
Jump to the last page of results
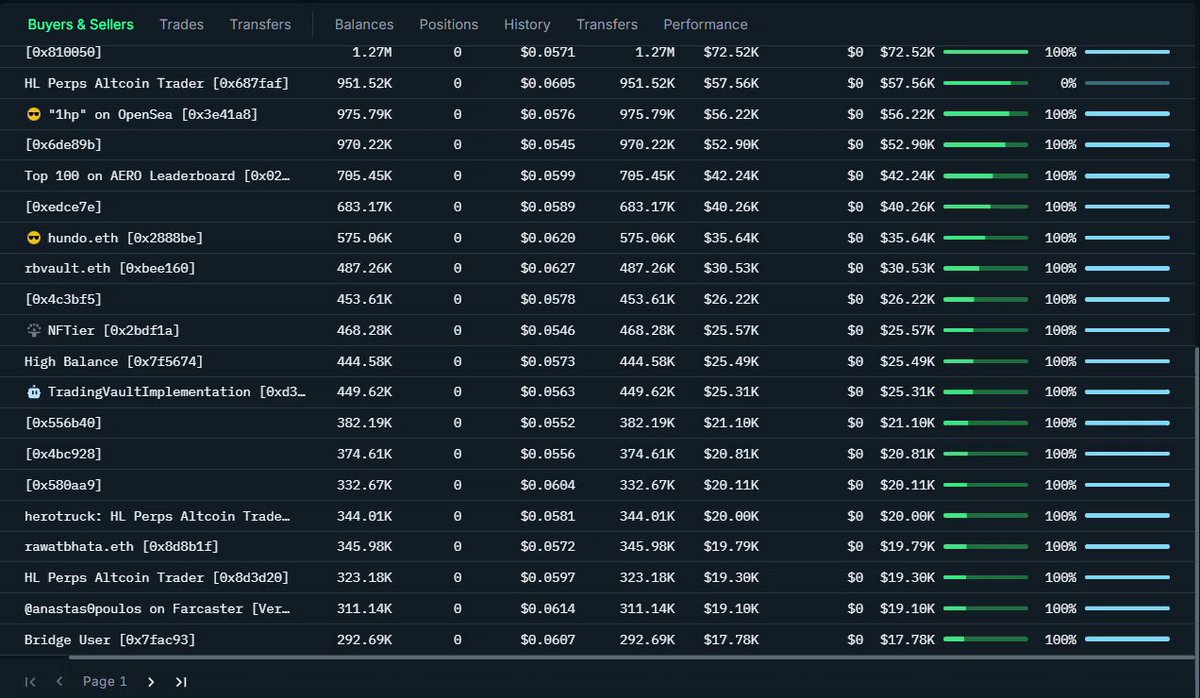pos(181,682)
